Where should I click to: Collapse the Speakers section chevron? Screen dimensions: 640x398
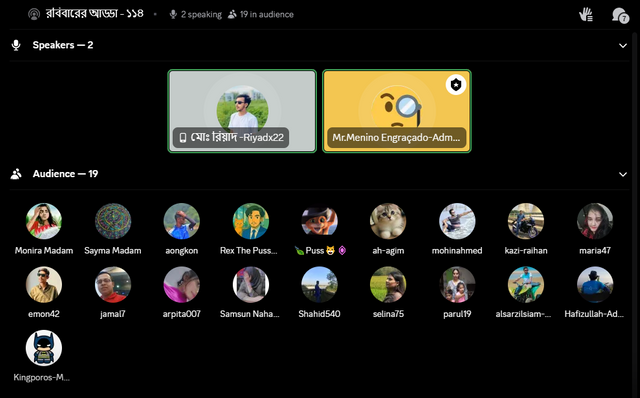622,45
